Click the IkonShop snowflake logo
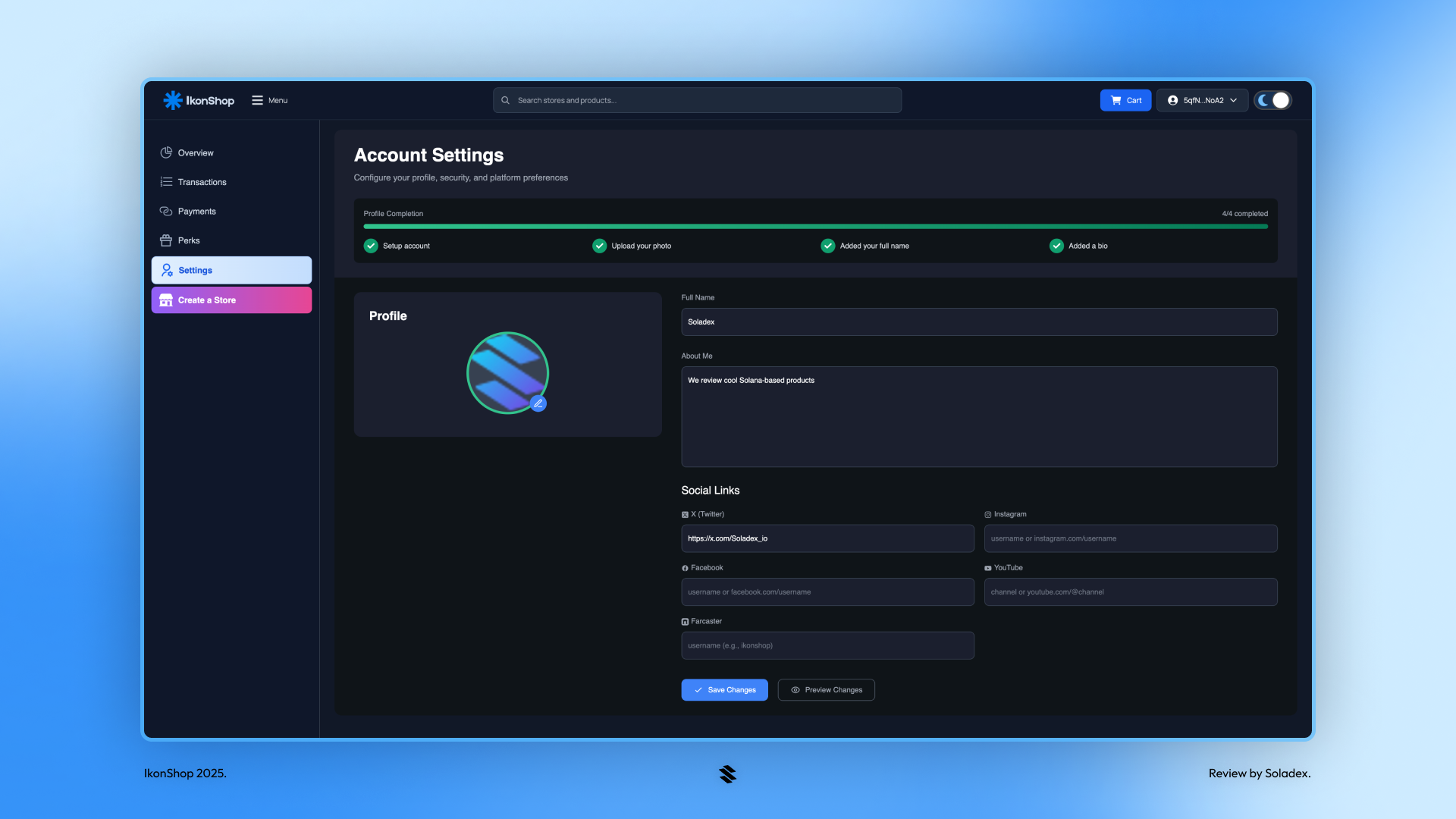The width and height of the screenshot is (1456, 819). [x=172, y=100]
